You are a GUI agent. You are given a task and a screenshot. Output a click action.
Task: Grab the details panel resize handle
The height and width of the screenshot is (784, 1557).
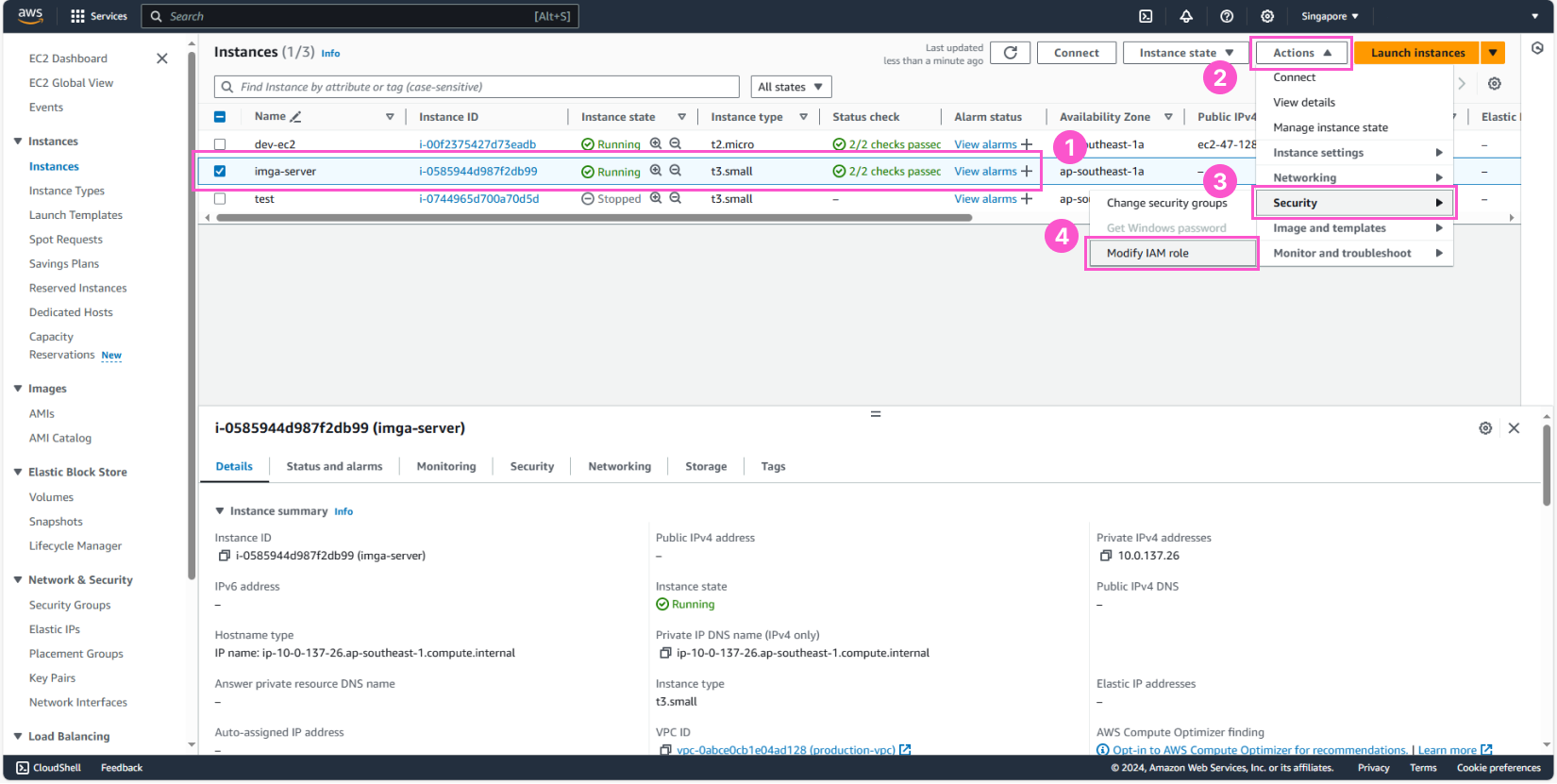[876, 414]
